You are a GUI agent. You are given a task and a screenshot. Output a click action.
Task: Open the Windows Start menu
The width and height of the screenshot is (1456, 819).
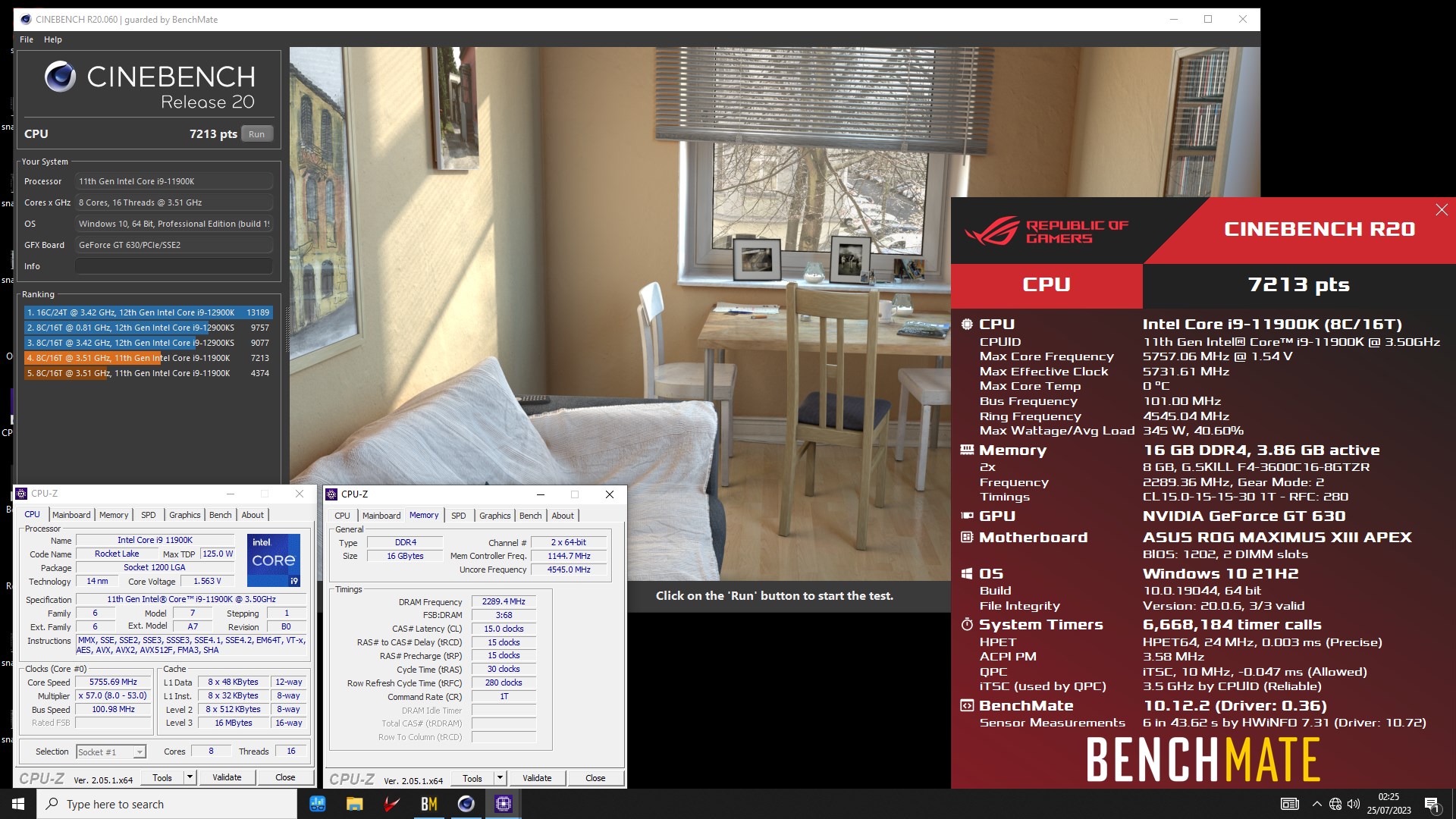point(18,804)
